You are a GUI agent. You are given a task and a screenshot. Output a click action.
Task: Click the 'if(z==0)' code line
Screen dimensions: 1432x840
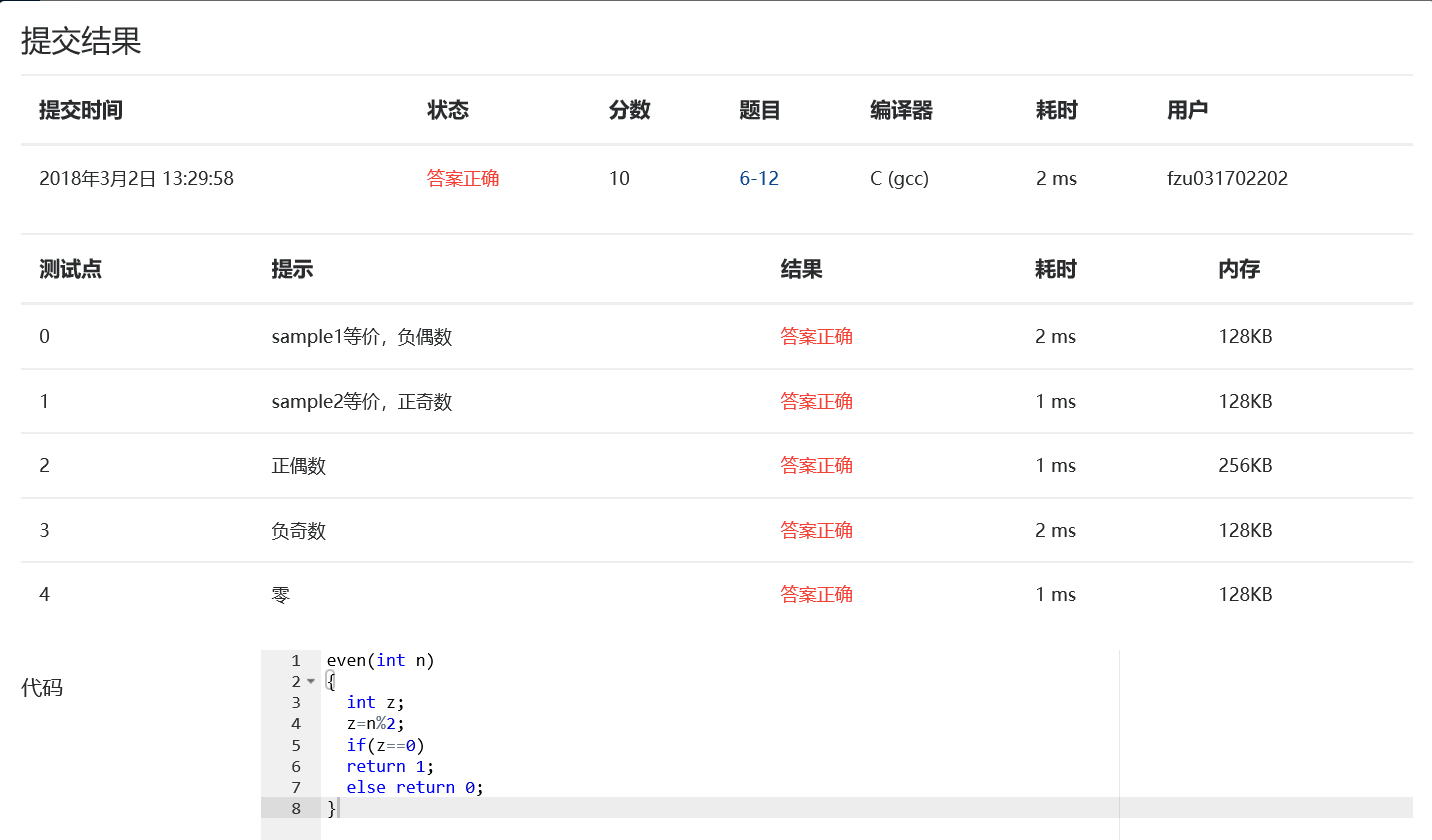click(x=386, y=745)
